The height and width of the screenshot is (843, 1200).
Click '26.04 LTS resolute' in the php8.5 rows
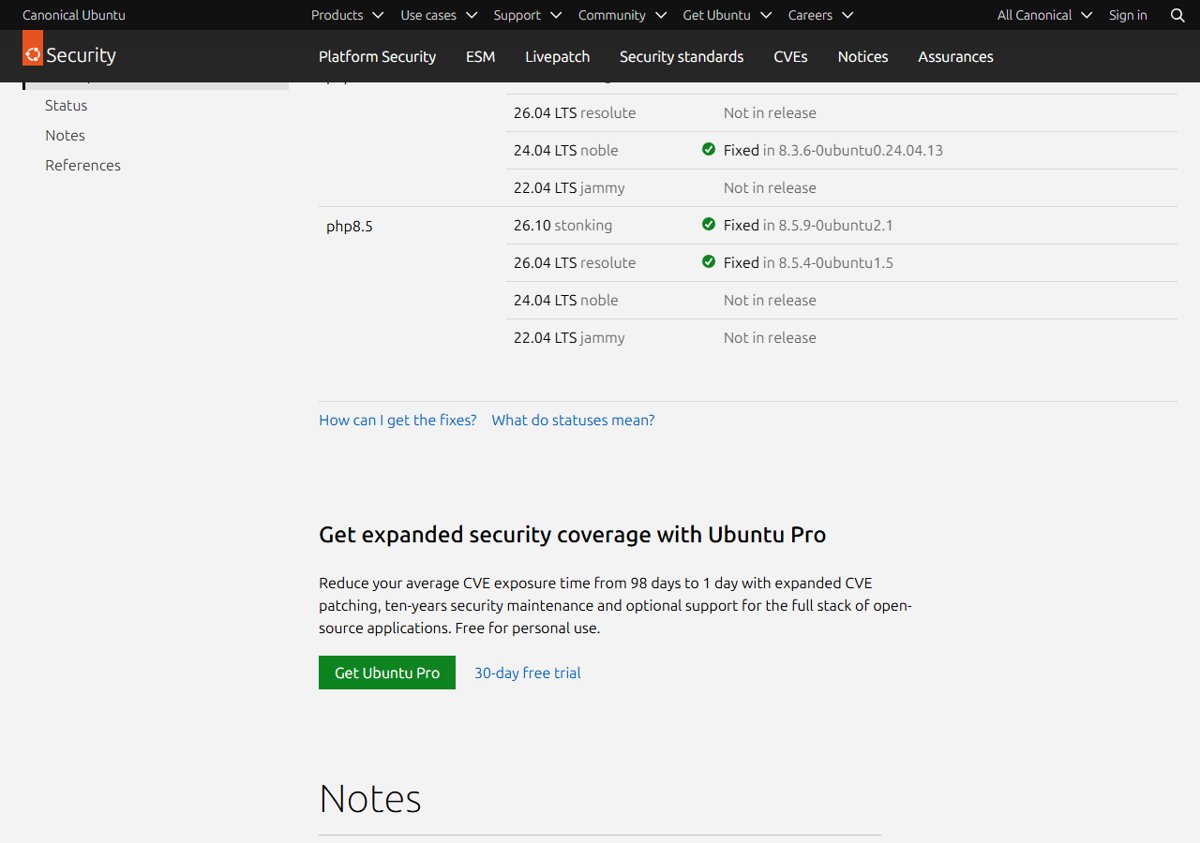click(x=575, y=262)
